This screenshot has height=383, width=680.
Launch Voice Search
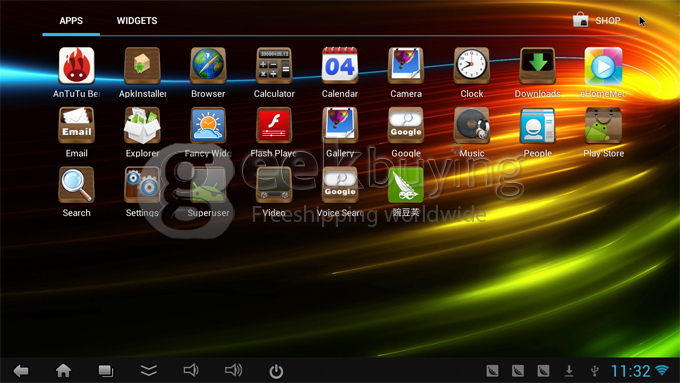point(340,185)
